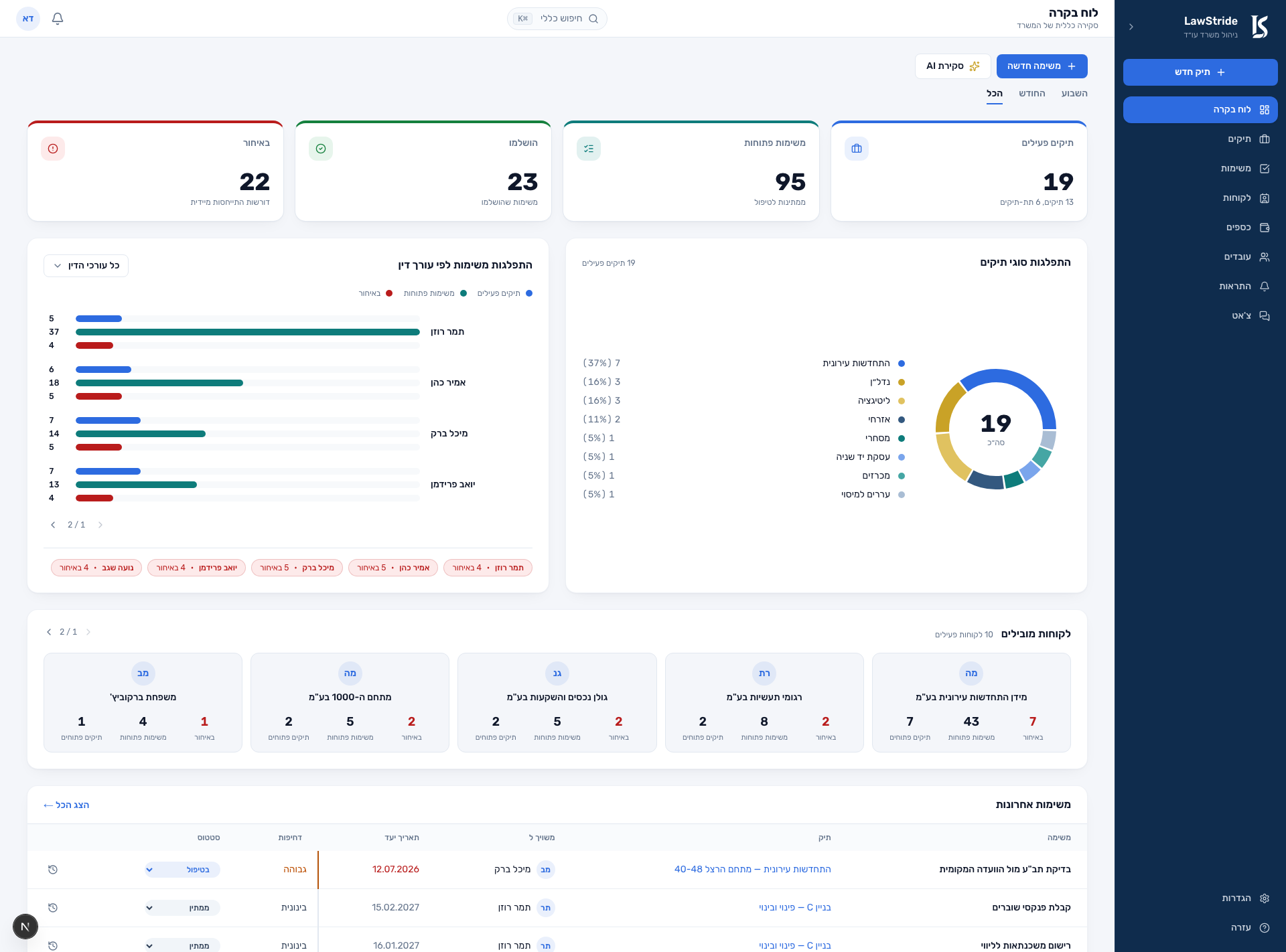
Task: Focus the חיפוש כללי search field
Action: (x=557, y=19)
